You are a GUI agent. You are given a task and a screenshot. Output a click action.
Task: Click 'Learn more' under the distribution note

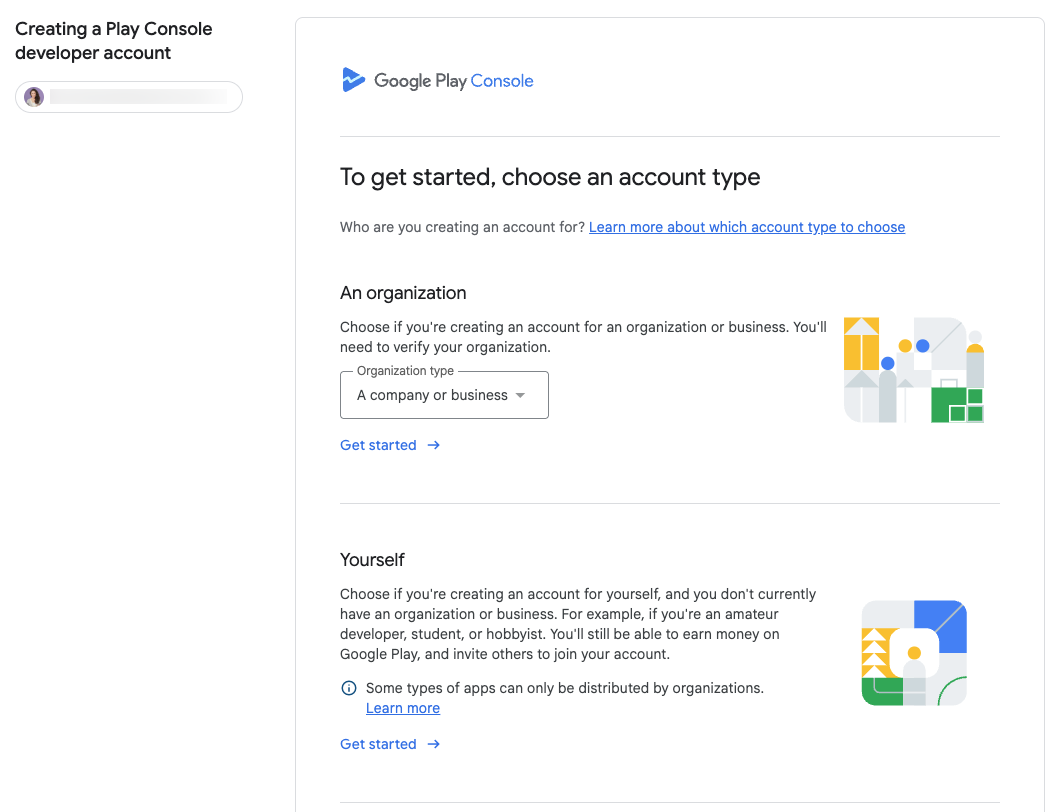402,708
